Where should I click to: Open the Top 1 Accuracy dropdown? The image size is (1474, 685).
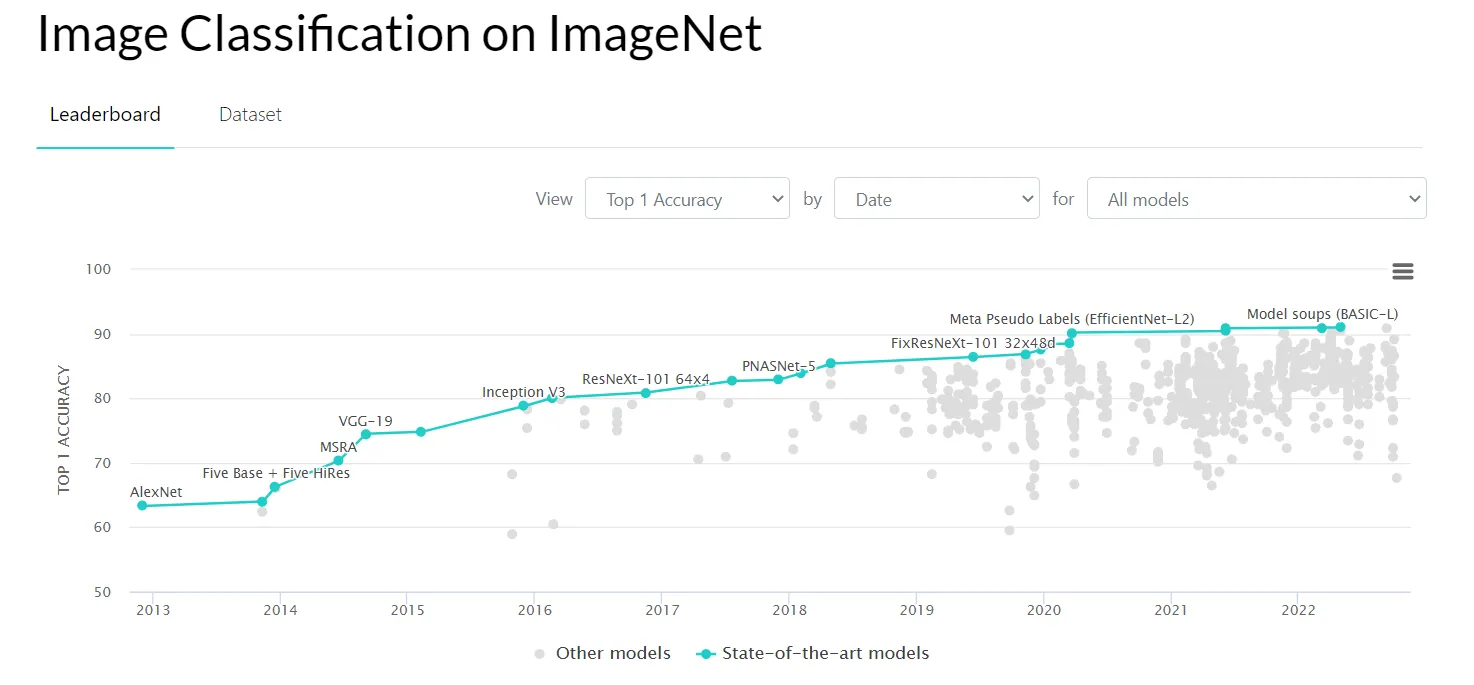tap(687, 199)
